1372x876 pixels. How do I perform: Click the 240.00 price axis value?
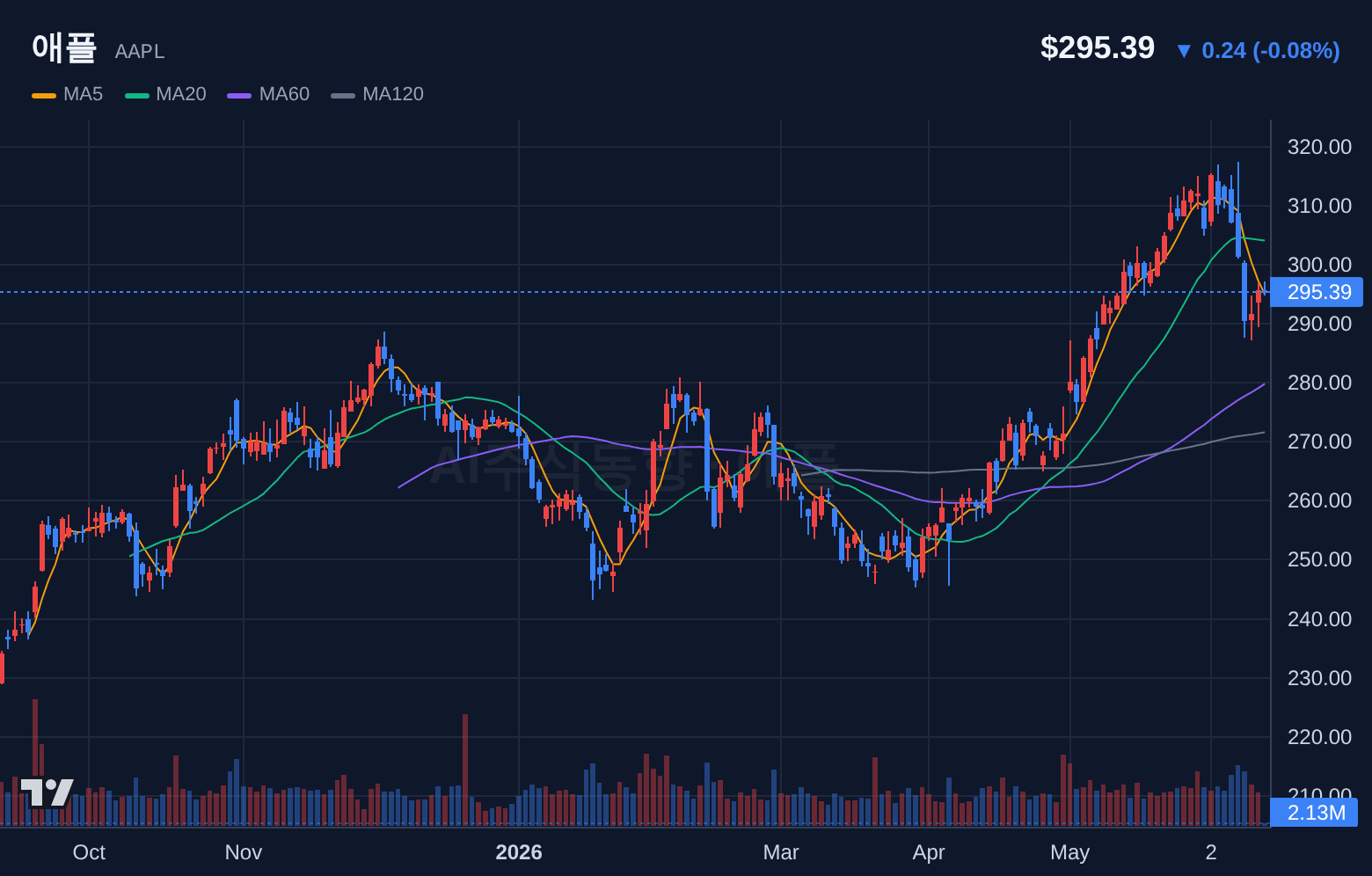click(1319, 619)
